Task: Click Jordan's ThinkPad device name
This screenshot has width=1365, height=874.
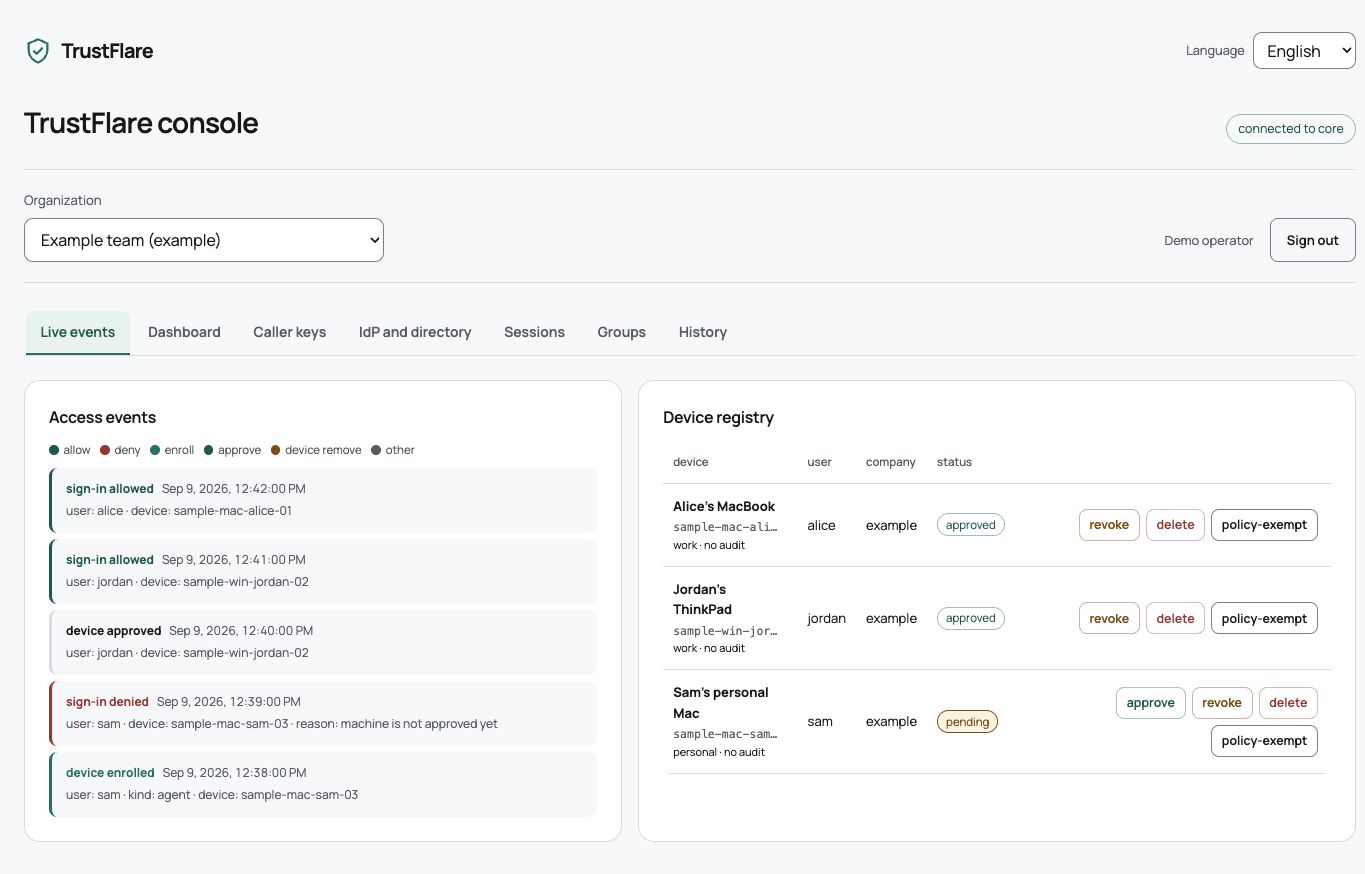Action: pyautogui.click(x=702, y=599)
